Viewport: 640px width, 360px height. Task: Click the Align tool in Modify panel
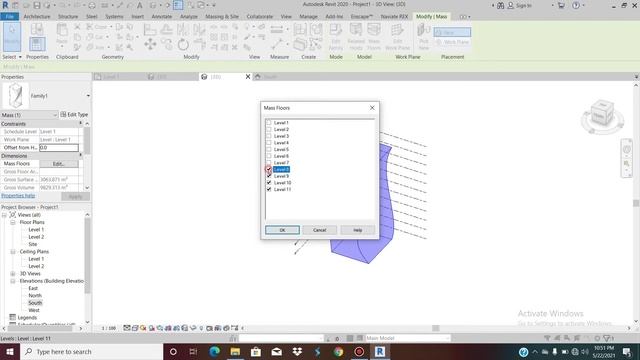(150, 29)
